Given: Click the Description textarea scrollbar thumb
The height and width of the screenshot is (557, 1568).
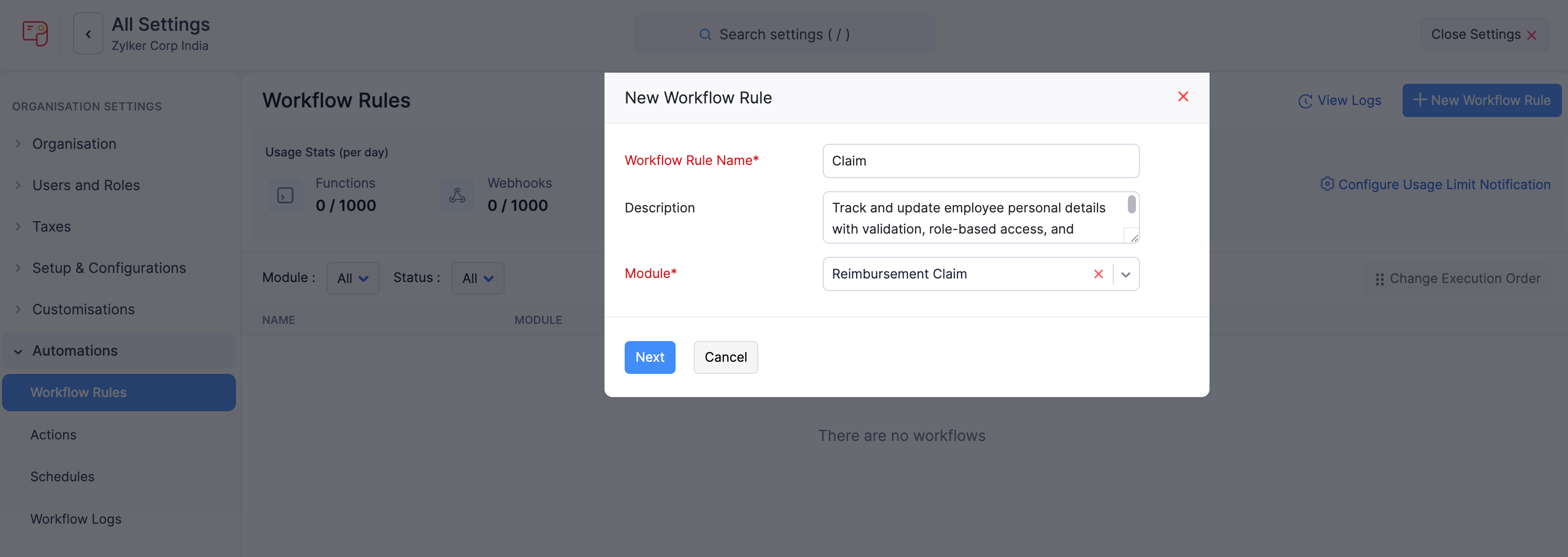Looking at the screenshot, I should [1131, 204].
